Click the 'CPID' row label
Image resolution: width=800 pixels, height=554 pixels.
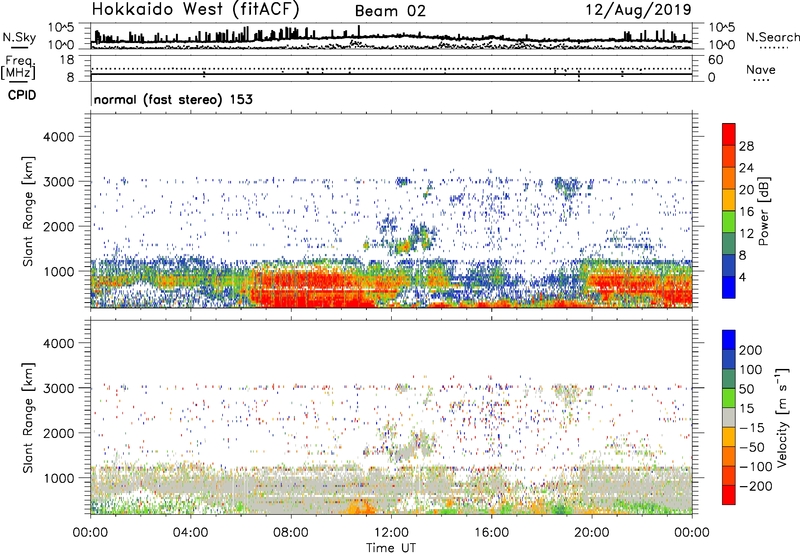22,95
